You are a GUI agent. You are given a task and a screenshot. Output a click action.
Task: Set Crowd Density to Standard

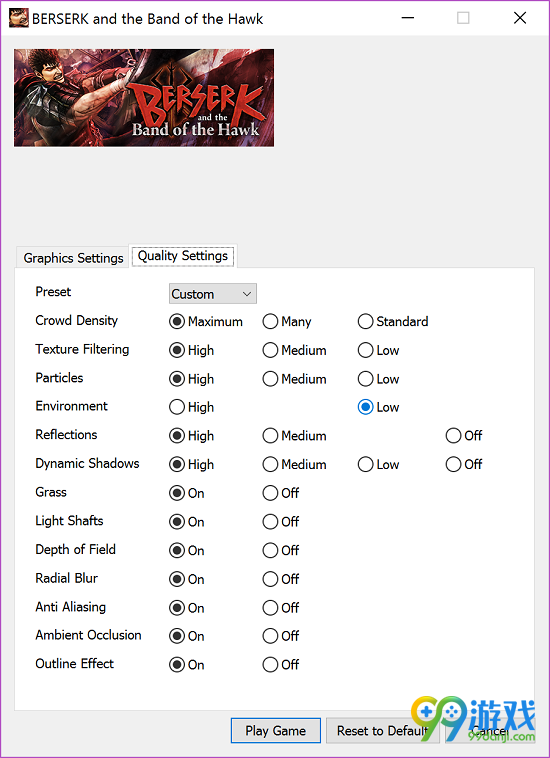(x=392, y=321)
